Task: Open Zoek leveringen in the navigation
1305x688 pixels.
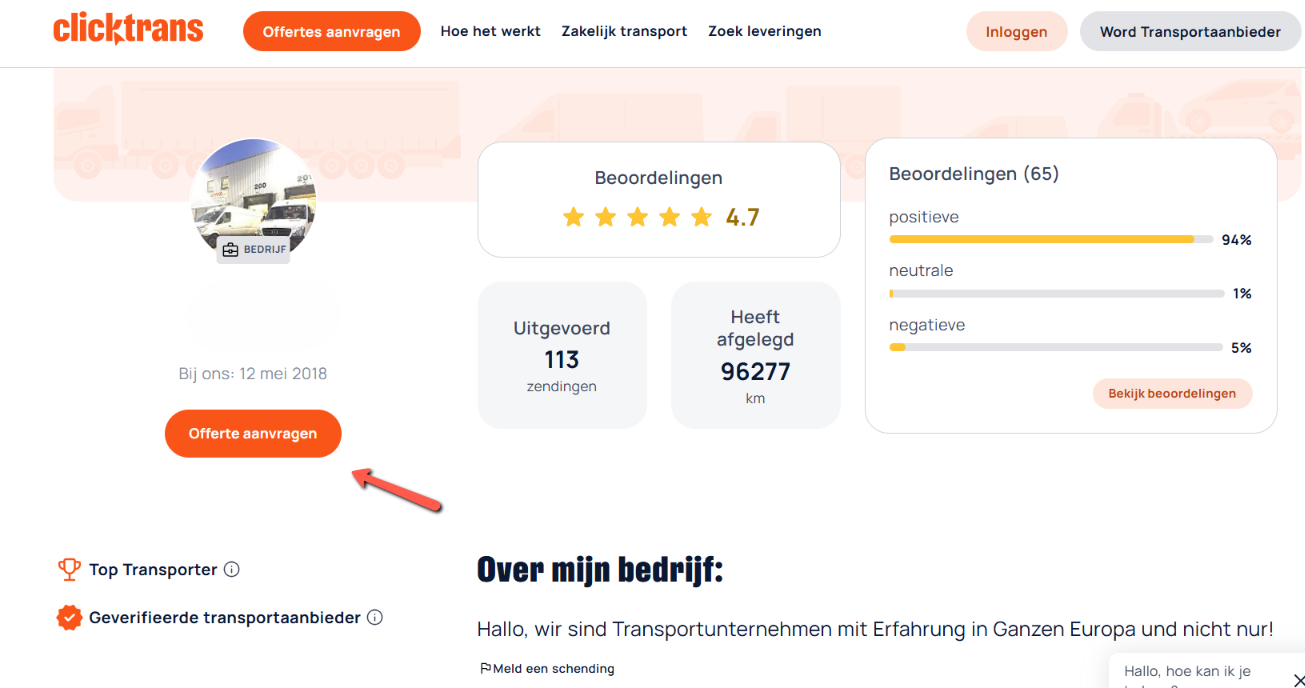Action: click(765, 32)
